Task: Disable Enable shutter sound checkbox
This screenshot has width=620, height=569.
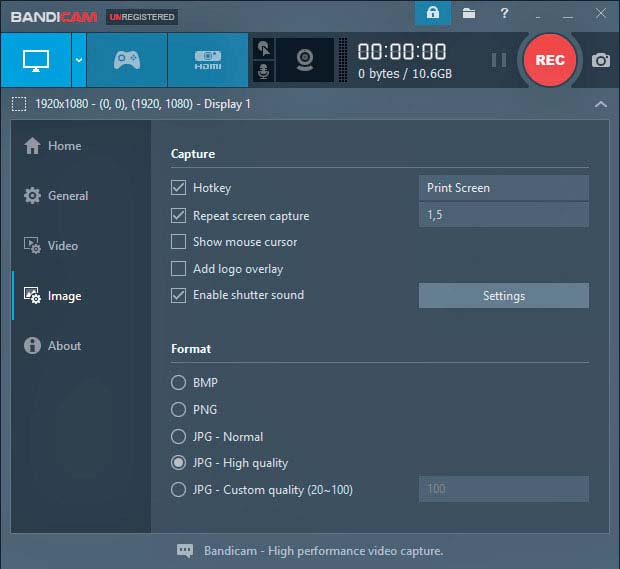Action: 178,295
